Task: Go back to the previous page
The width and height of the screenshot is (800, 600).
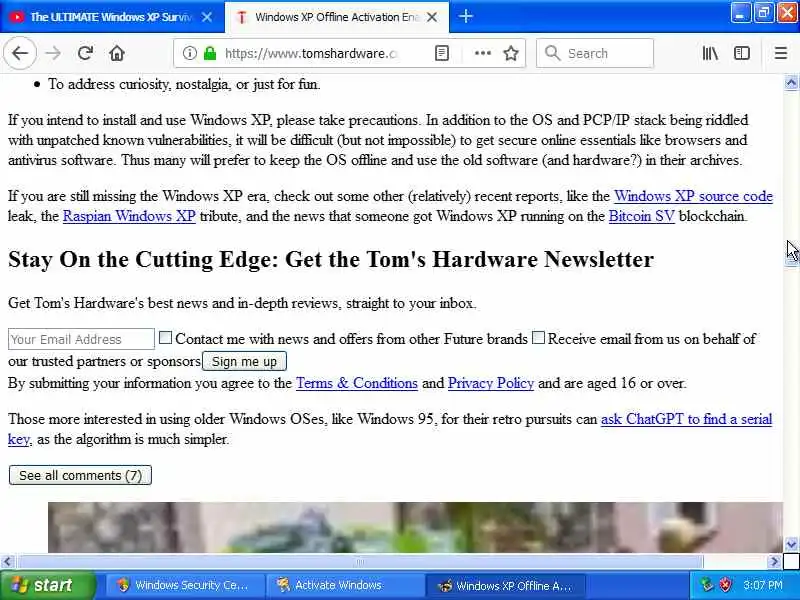Action: 20,53
